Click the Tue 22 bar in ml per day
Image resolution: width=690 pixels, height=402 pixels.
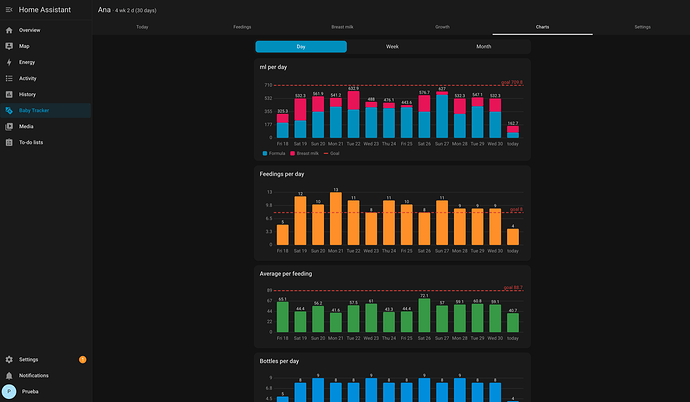(353, 114)
